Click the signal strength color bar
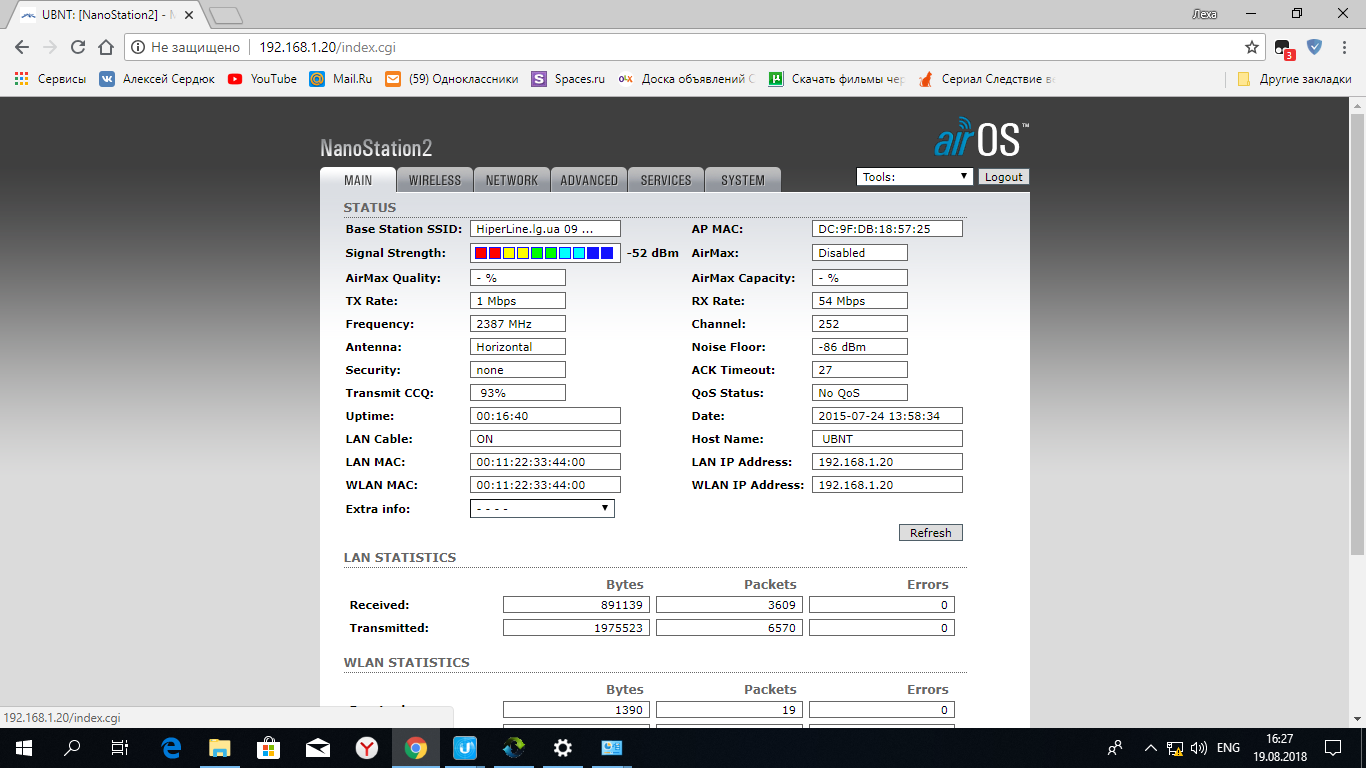This screenshot has width=1366, height=768. click(x=545, y=253)
